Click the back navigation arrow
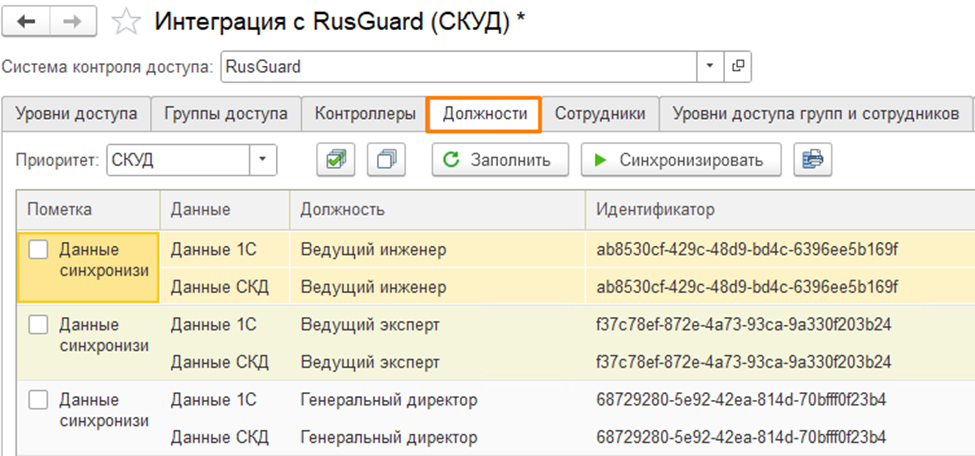975x456 pixels. (27, 22)
